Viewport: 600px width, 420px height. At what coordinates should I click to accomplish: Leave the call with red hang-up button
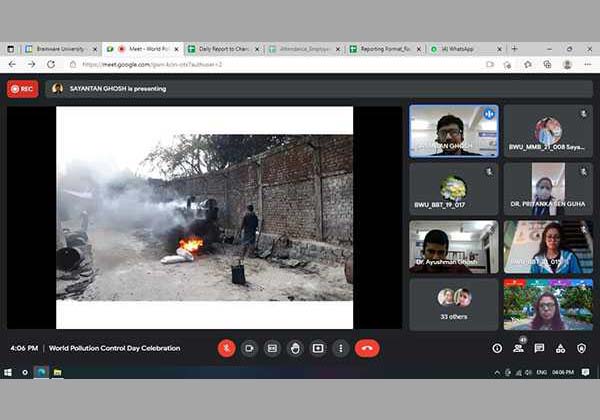pyautogui.click(x=367, y=348)
